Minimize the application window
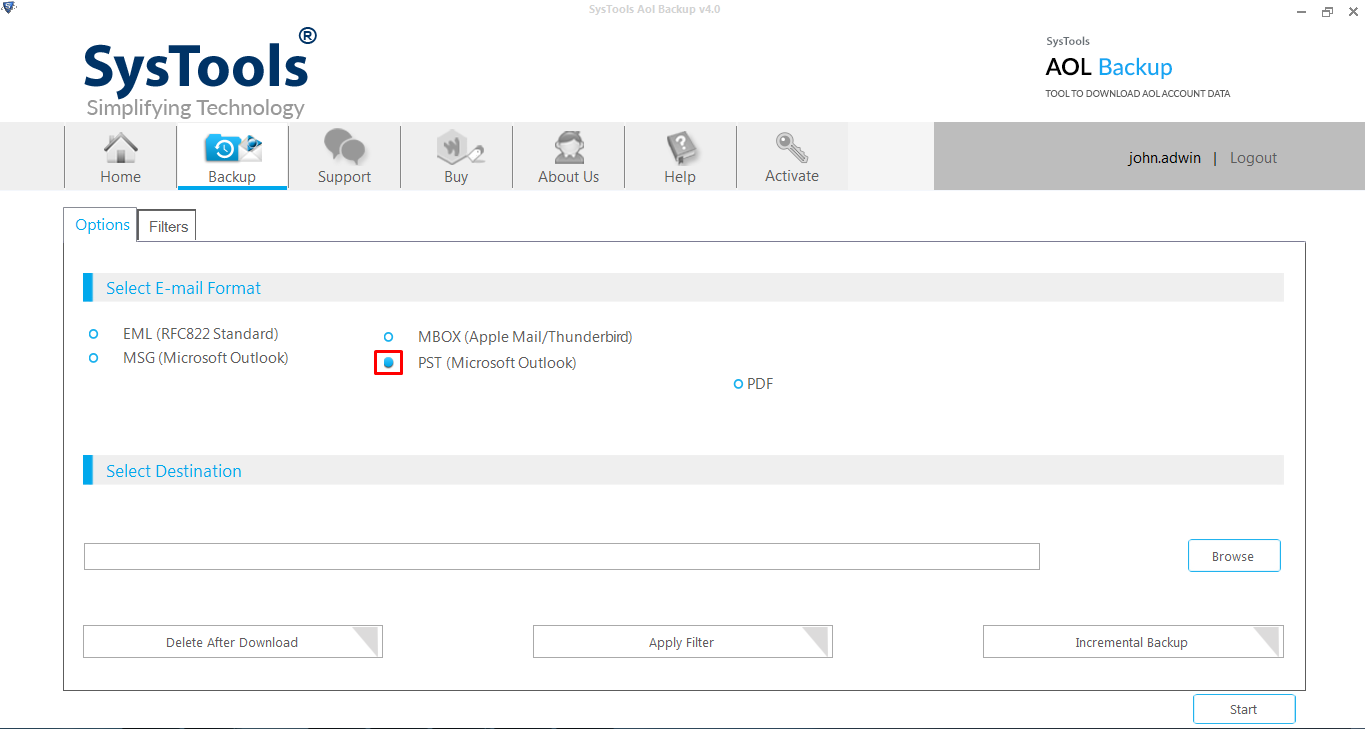 click(1300, 11)
